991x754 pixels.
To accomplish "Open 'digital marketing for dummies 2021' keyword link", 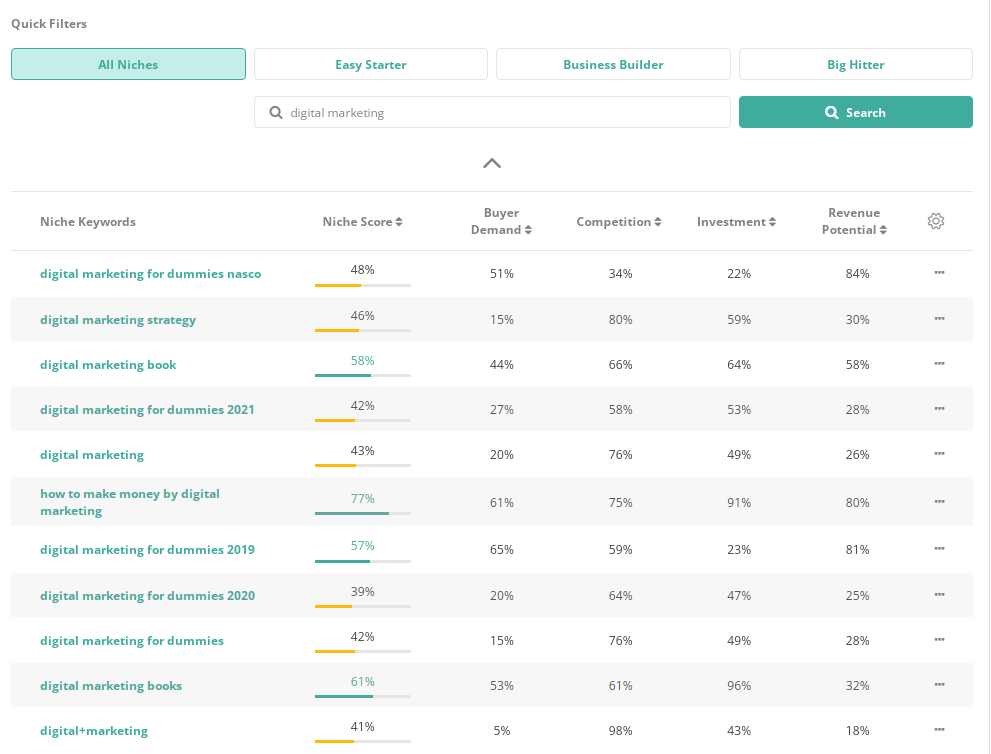I will 147,410.
